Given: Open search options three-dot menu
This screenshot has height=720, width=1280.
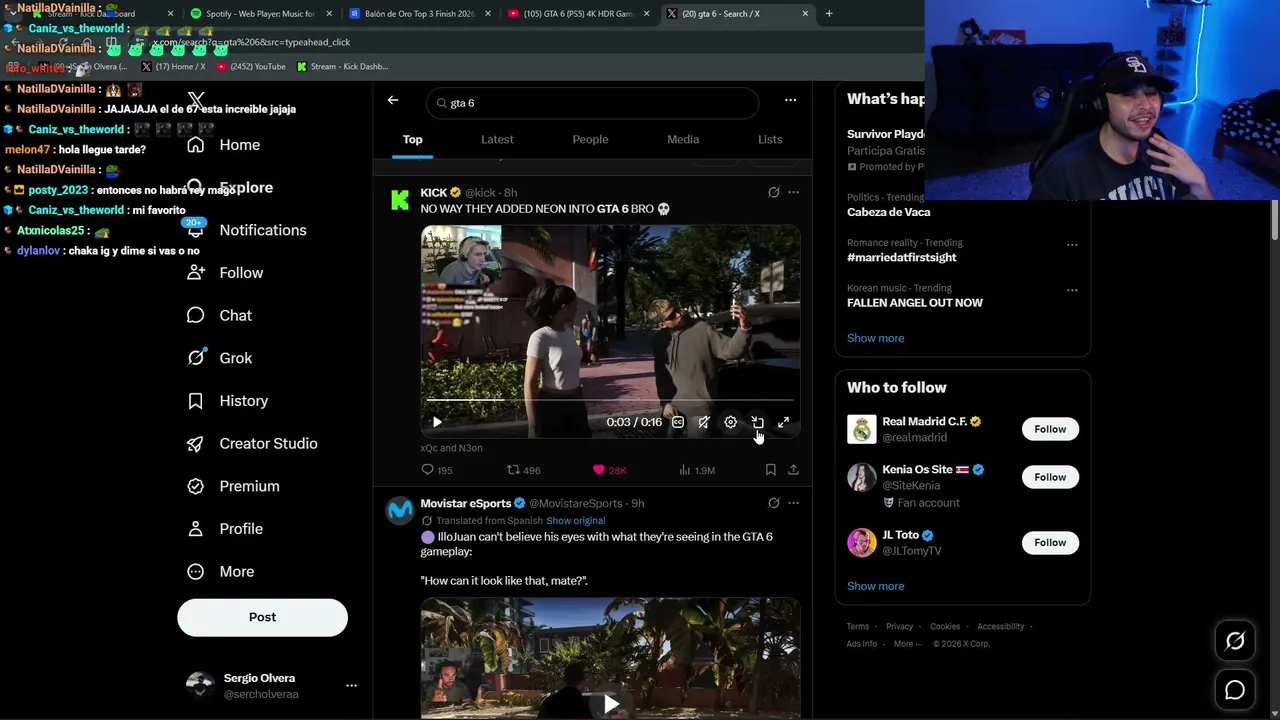Looking at the screenshot, I should tap(790, 100).
